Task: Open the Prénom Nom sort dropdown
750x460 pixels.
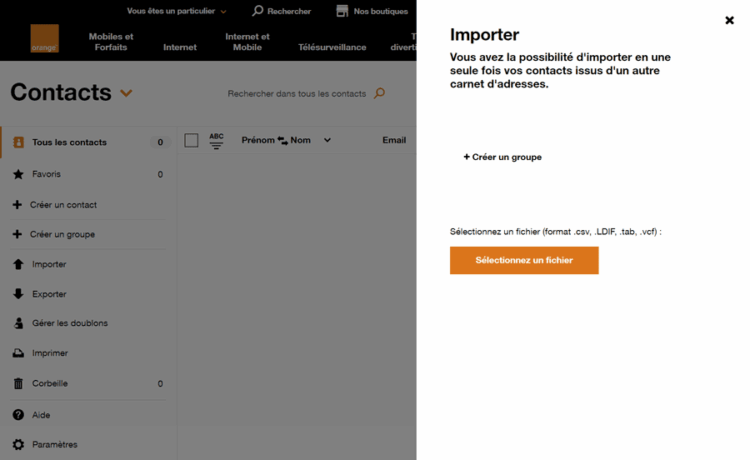Action: (327, 141)
